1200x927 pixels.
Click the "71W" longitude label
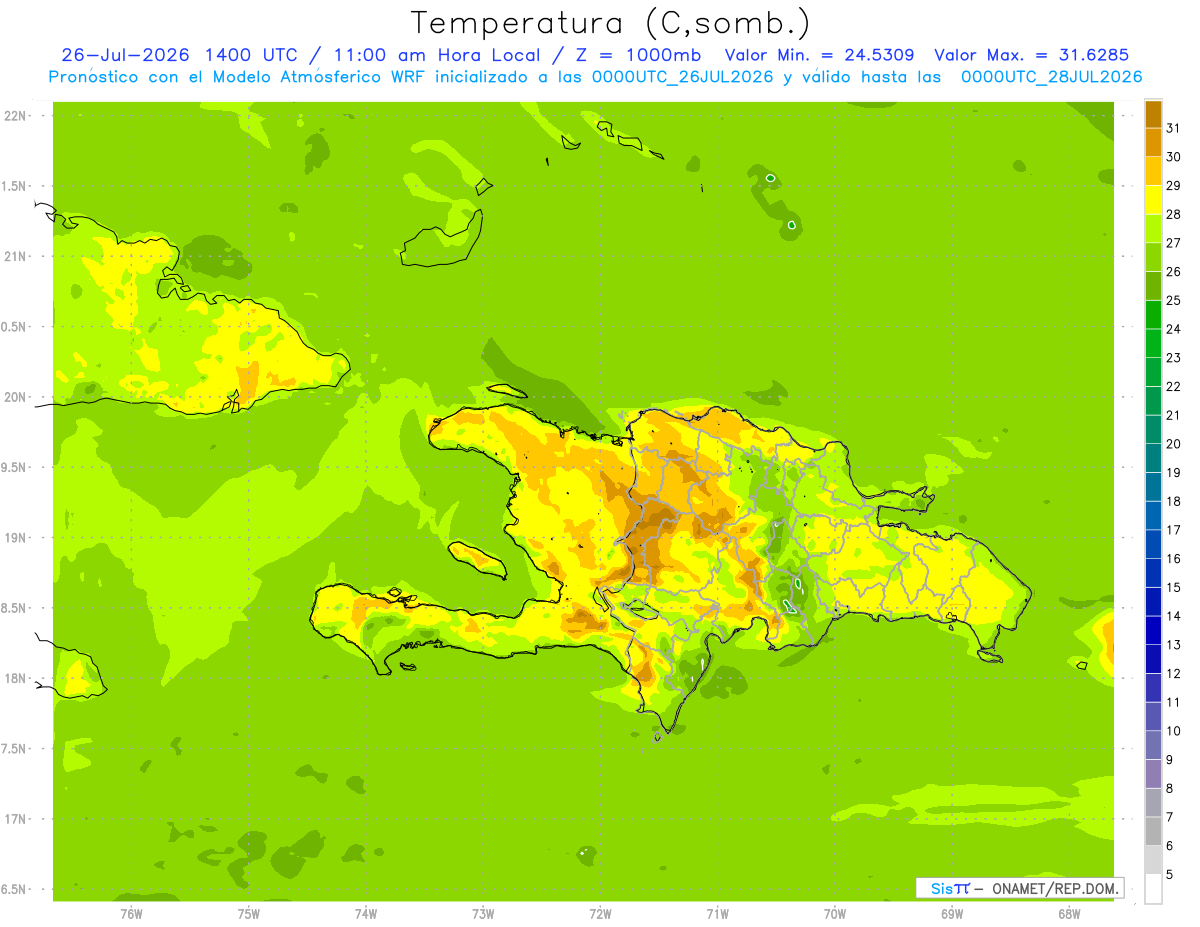(717, 914)
